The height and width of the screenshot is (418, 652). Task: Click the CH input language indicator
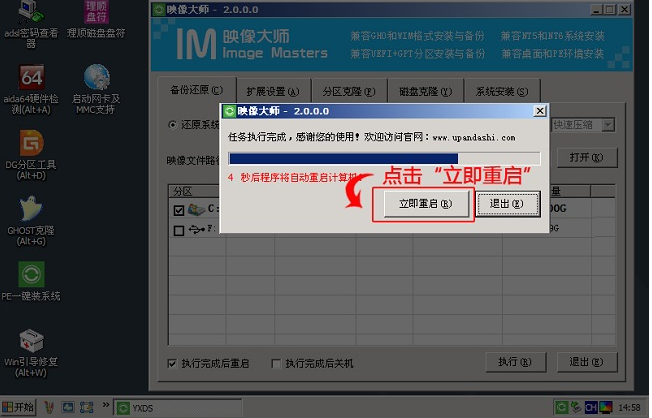coord(591,408)
